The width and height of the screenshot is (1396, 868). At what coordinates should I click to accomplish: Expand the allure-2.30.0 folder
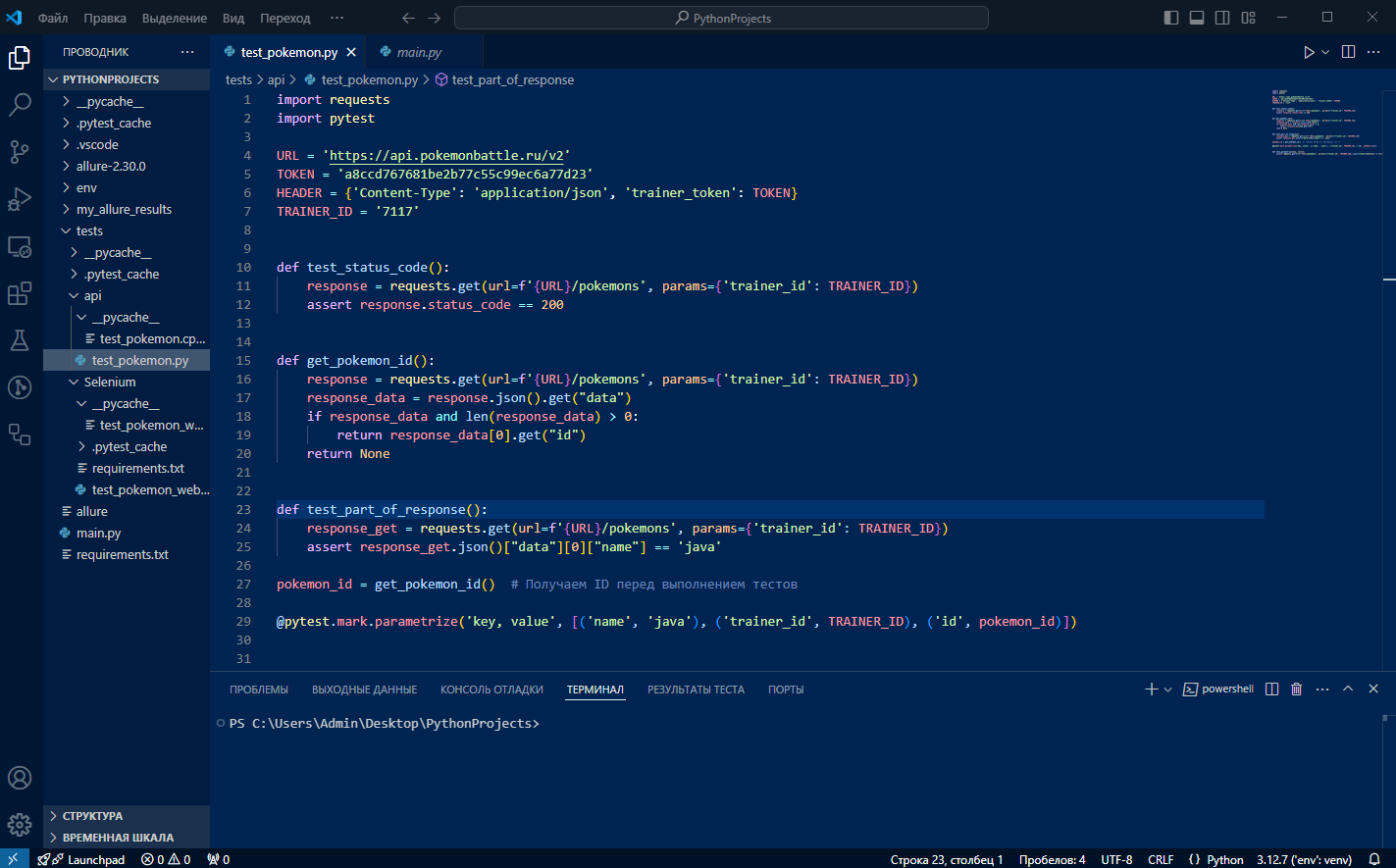127,166
